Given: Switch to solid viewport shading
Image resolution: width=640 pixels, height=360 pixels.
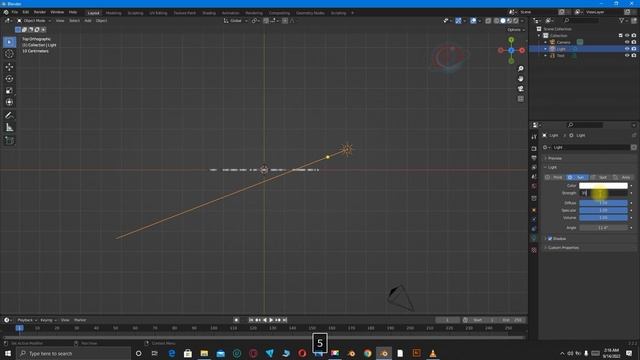Looking at the screenshot, I should tap(502, 20).
